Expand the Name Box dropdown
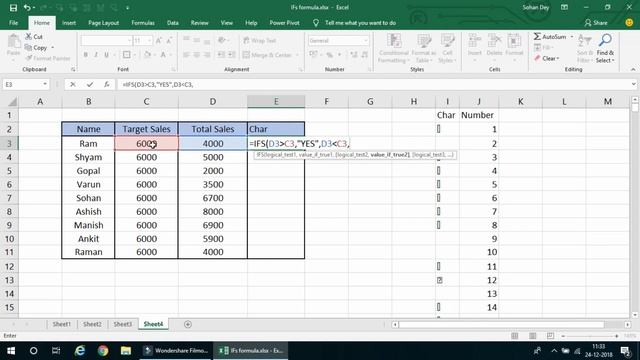Image resolution: width=640 pixels, height=360 pixels. click(x=44, y=84)
